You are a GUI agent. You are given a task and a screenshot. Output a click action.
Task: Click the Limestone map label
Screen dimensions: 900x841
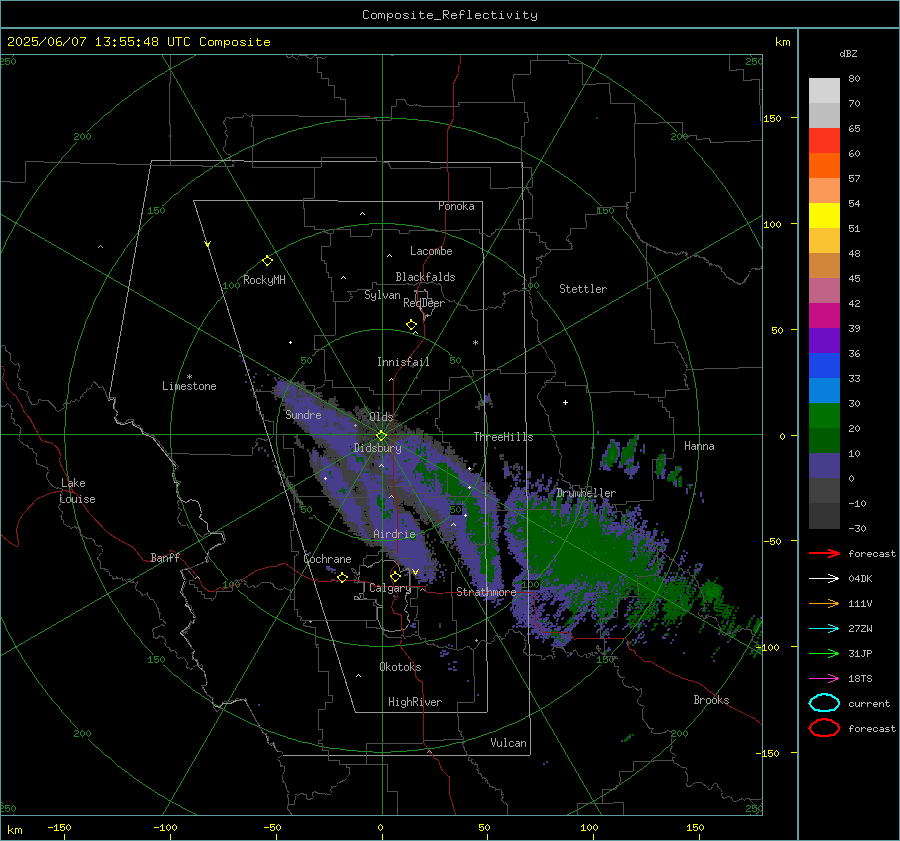tap(189, 386)
